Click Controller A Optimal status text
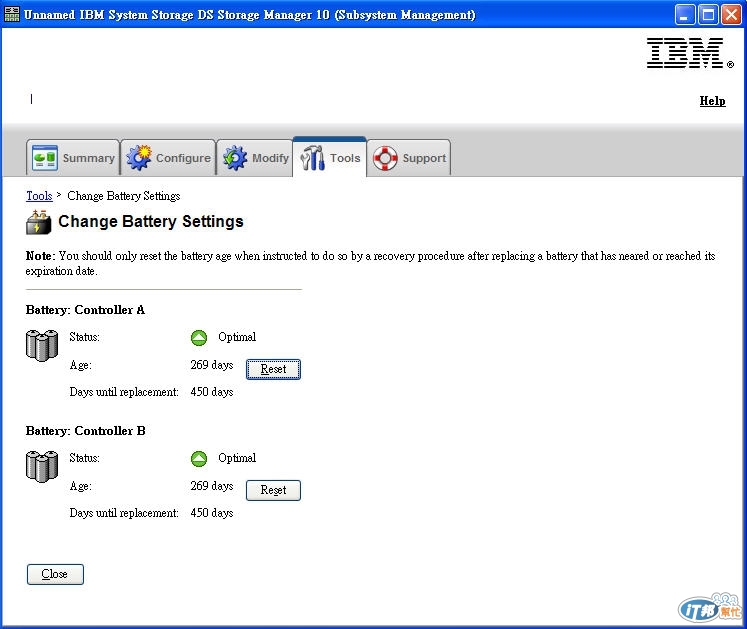747x629 pixels. (x=237, y=337)
